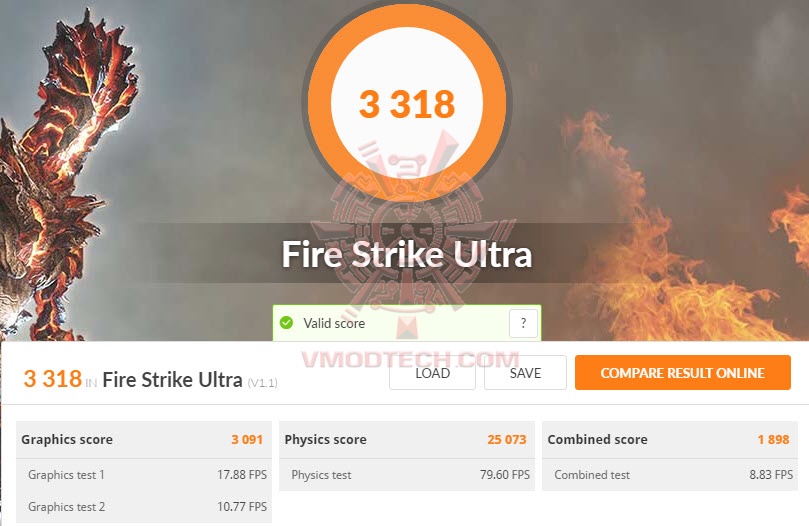Viewport: 809px width, 526px height.
Task: Select the Graphics score header row
Action: (144, 439)
